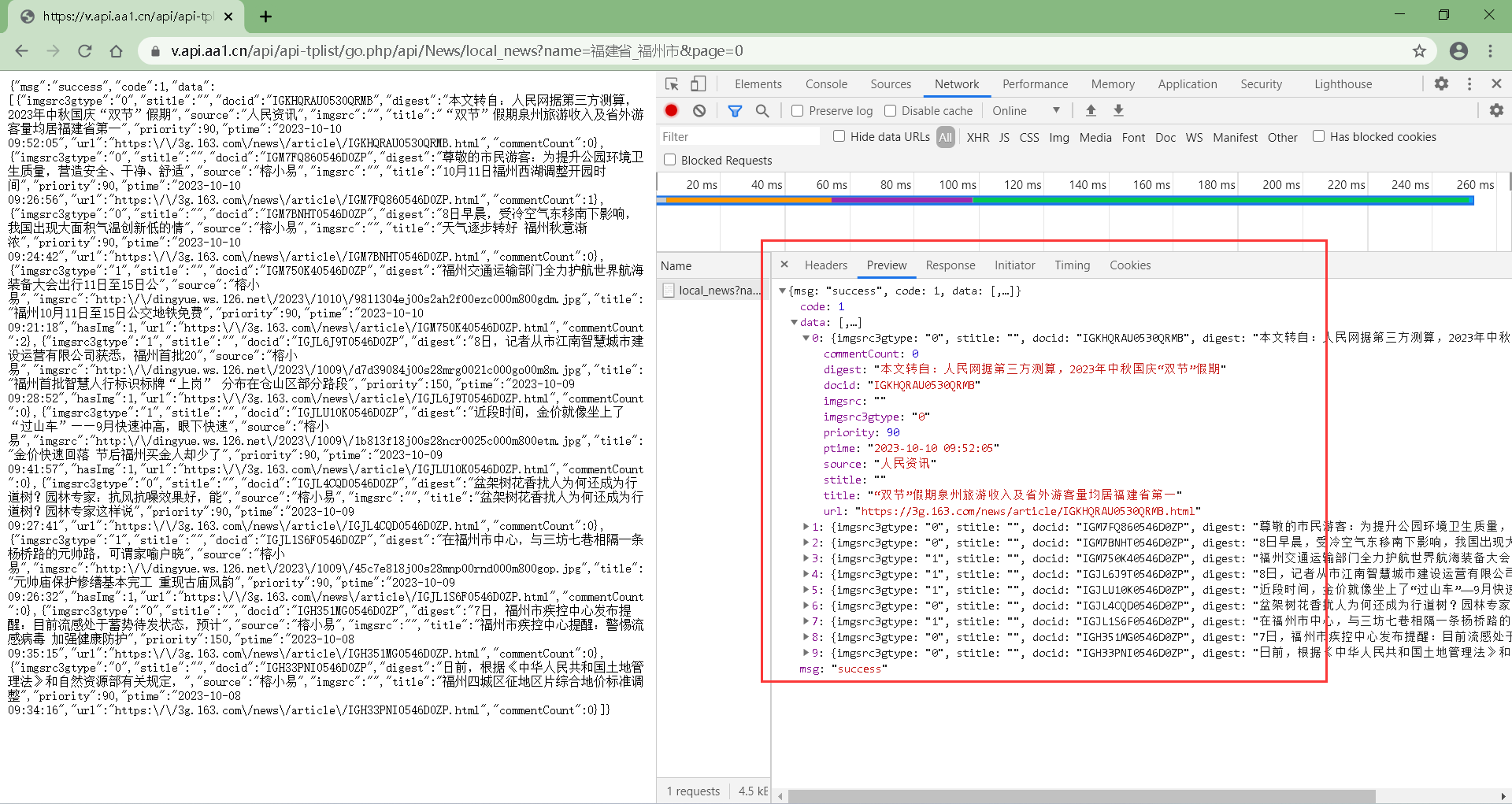Stop recording network log

(671, 111)
